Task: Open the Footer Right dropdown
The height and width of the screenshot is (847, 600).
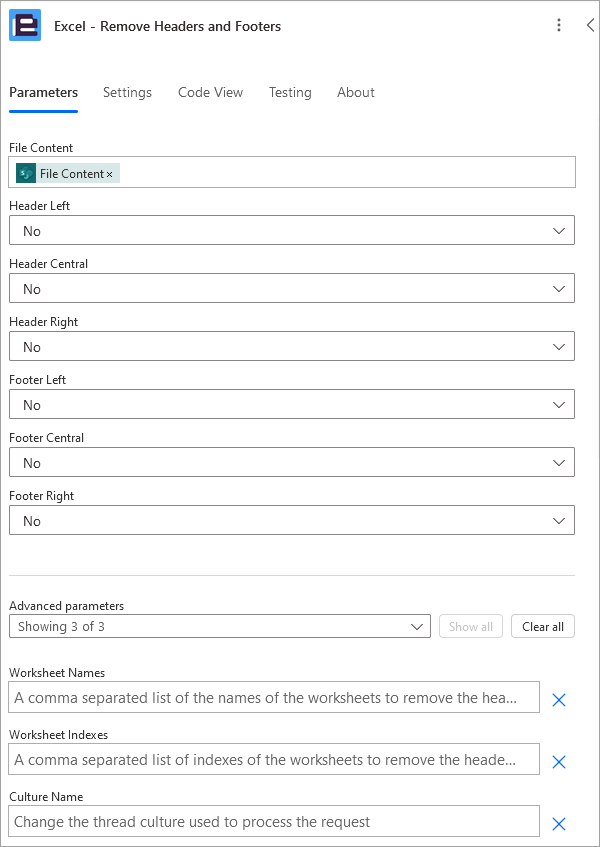Action: tap(292, 520)
